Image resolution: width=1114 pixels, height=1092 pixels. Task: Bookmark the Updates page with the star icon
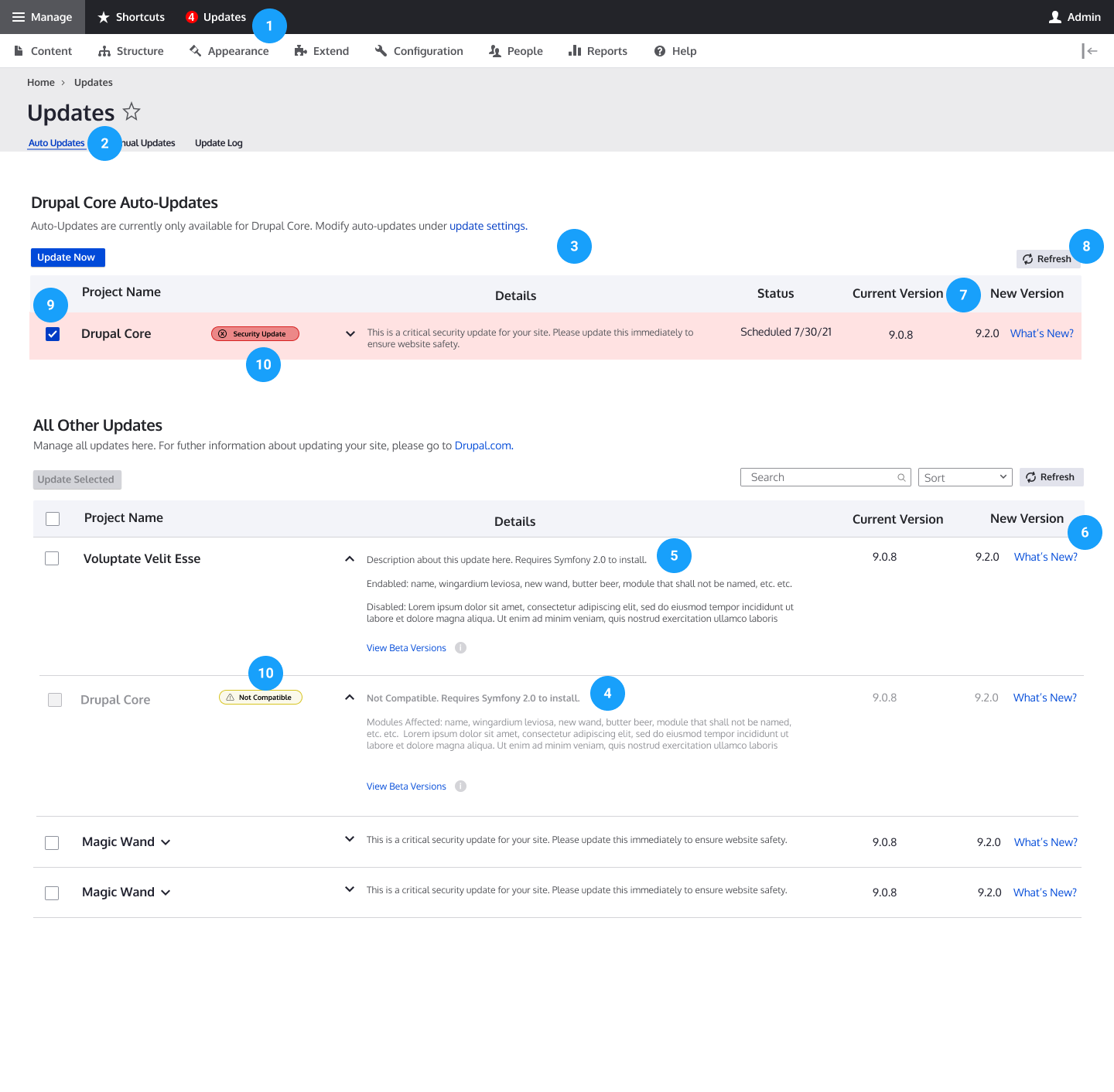click(132, 112)
